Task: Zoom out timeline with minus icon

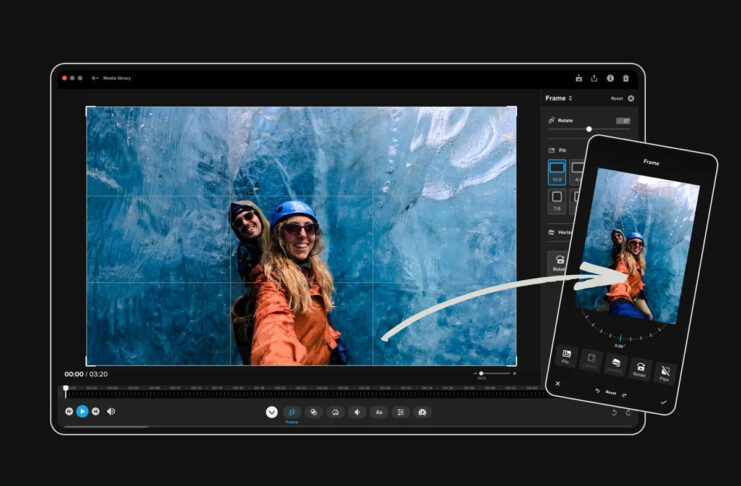Action: tap(475, 373)
